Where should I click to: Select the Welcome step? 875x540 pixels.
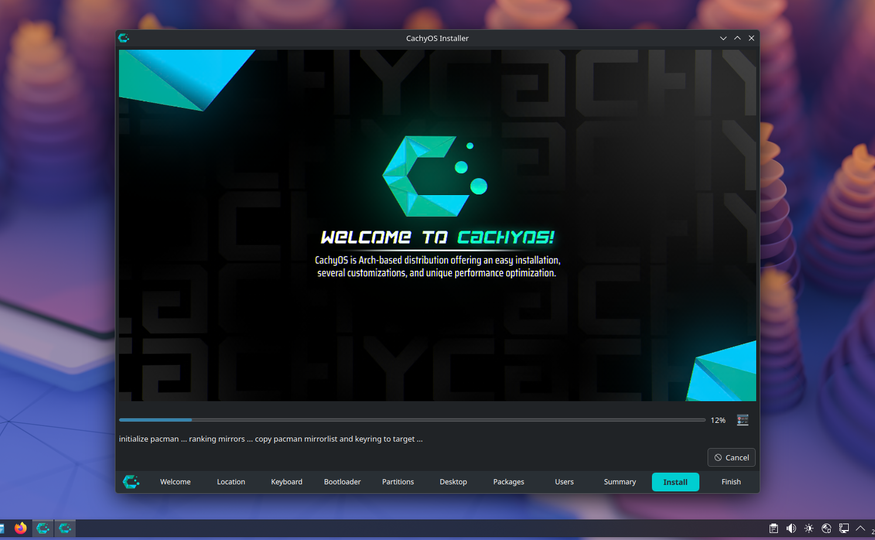click(175, 481)
